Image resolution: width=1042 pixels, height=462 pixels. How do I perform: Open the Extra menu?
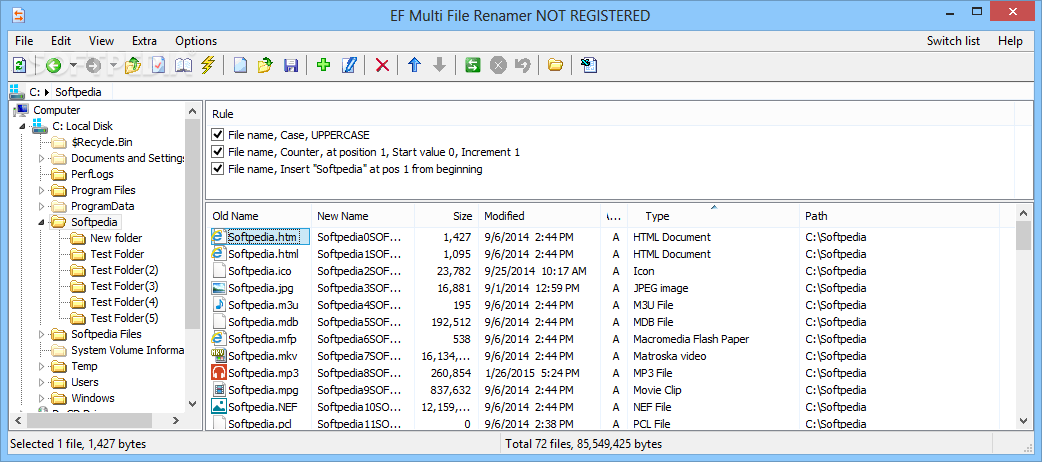(144, 41)
